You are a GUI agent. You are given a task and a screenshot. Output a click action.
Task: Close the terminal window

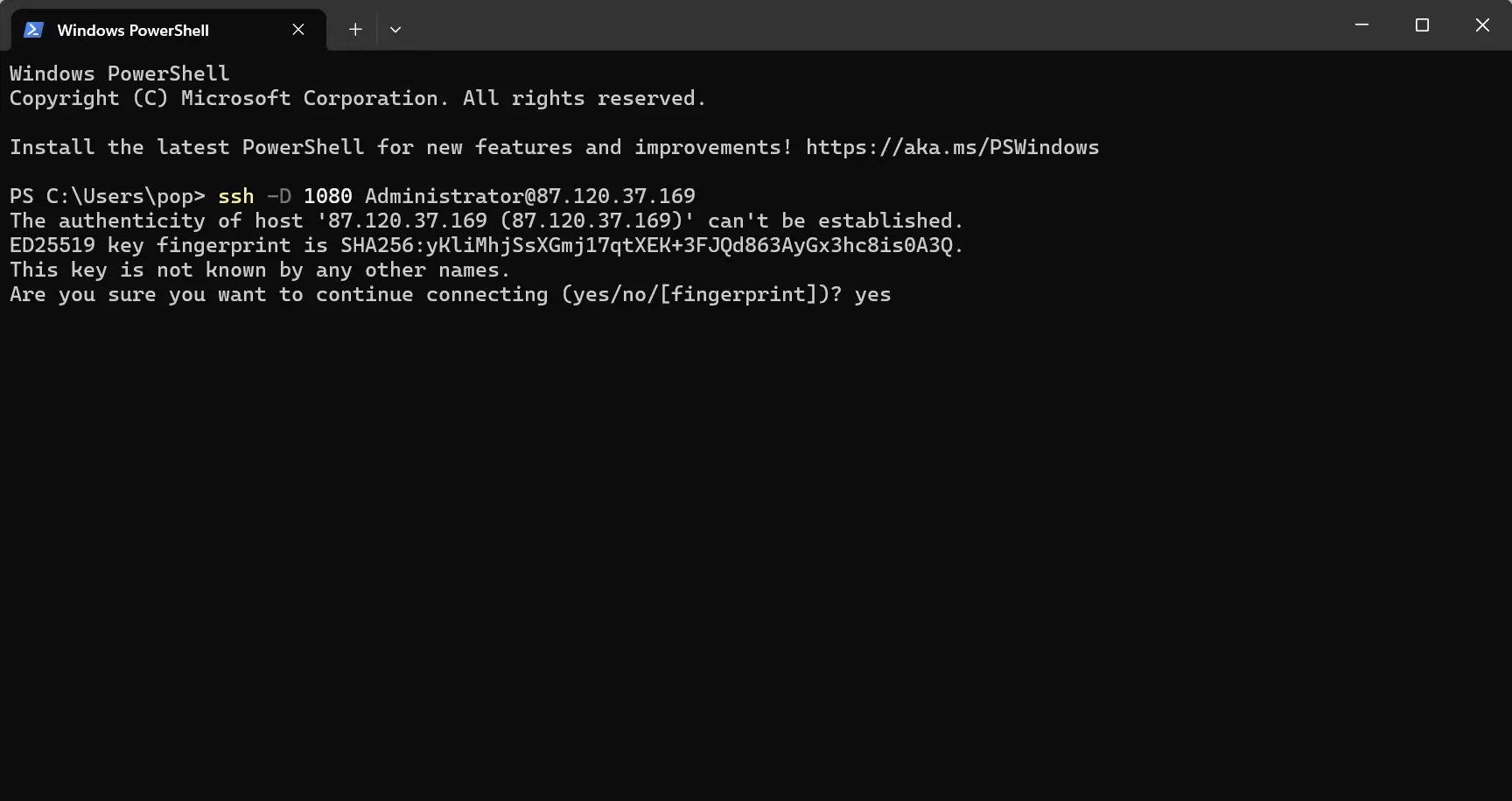[1482, 25]
